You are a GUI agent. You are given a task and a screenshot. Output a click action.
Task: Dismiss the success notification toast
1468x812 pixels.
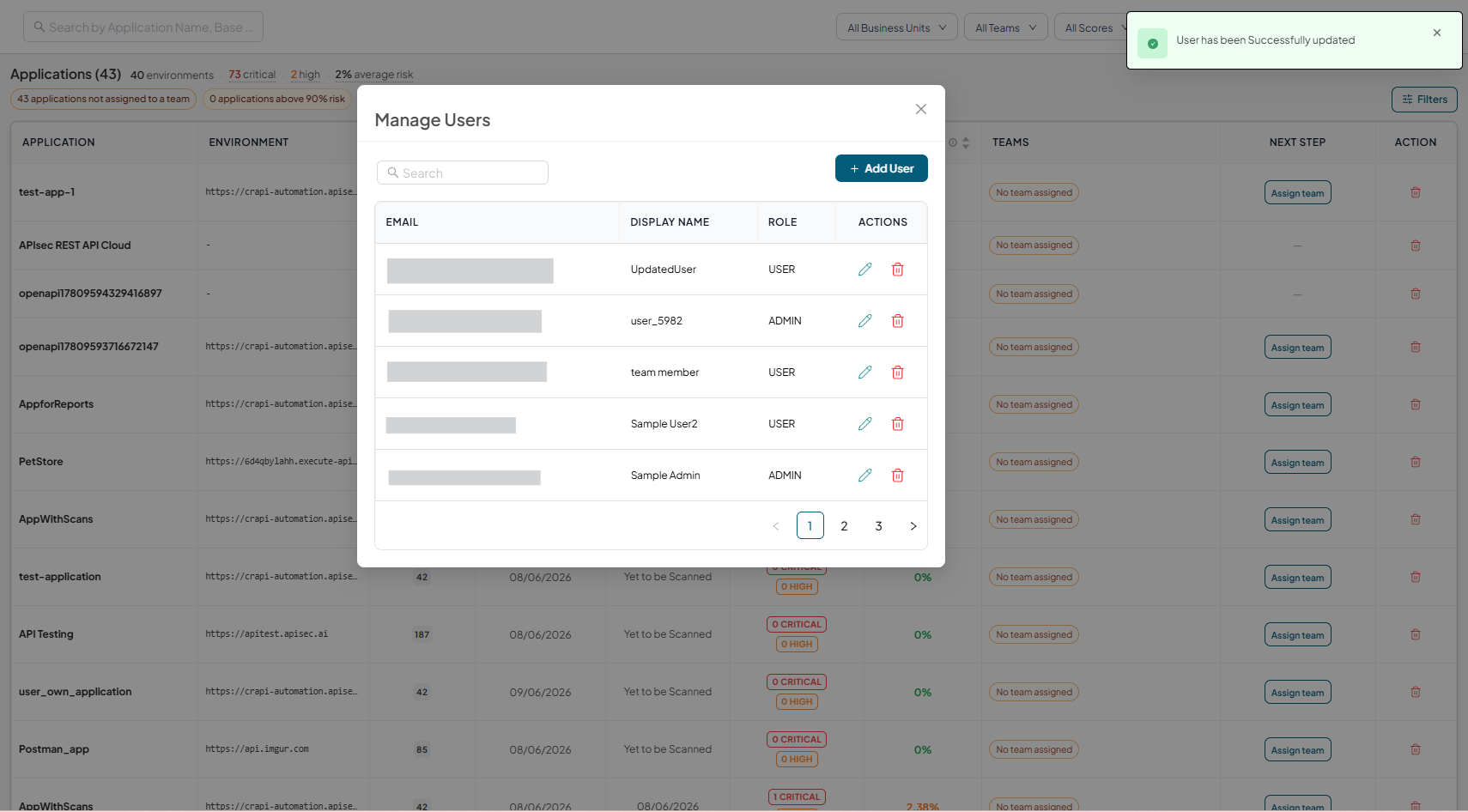click(1436, 33)
